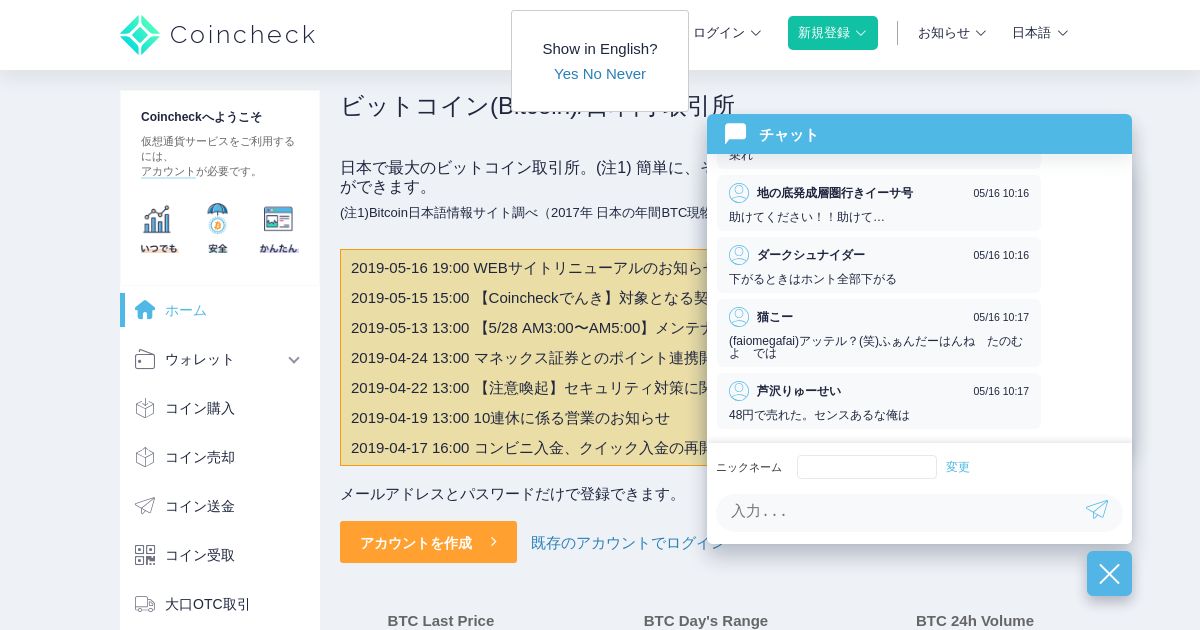
Task: Click the コイン送金 paper plane icon
Action: pyautogui.click(x=145, y=506)
